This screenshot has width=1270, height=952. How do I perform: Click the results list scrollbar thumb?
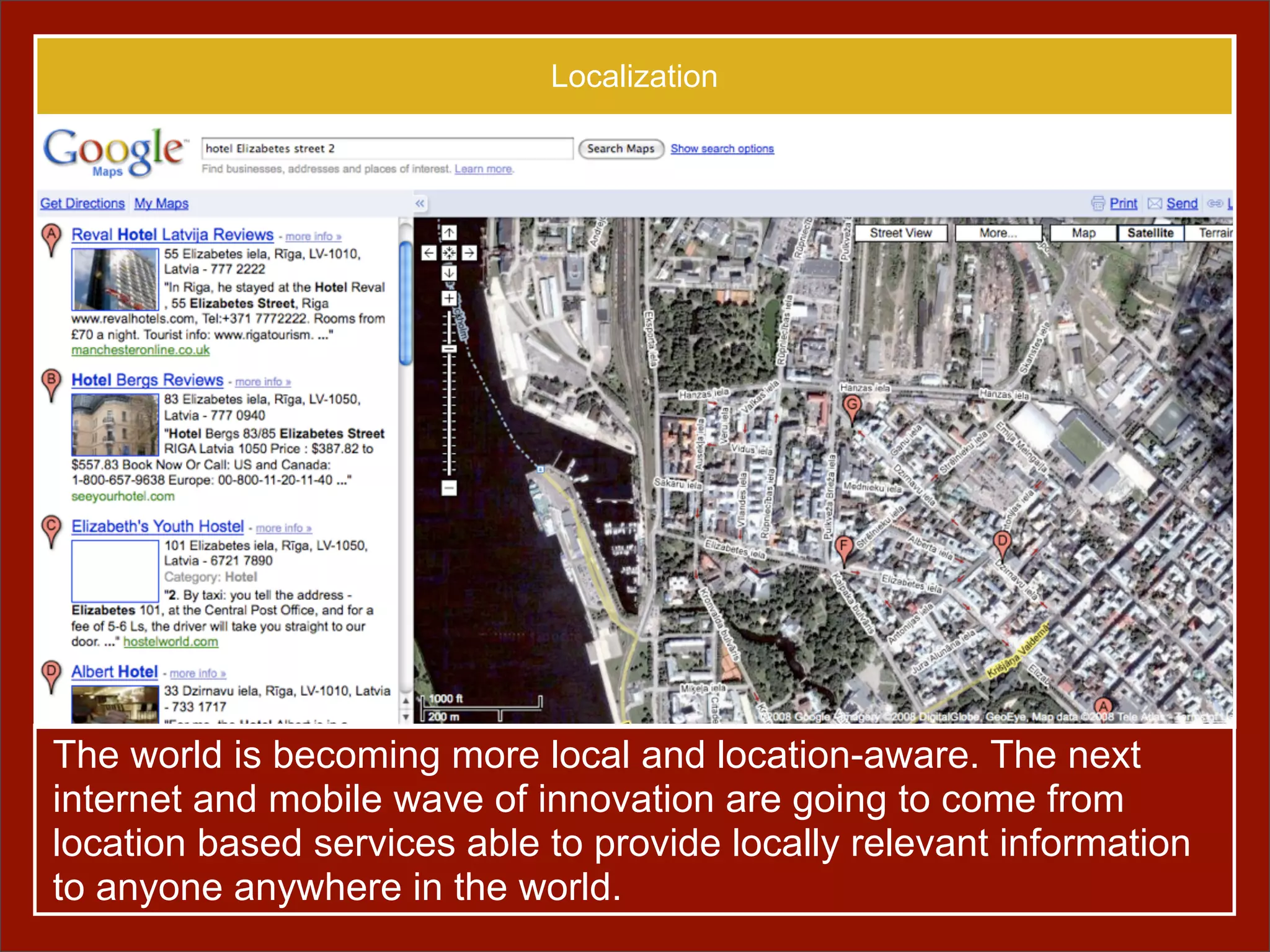pyautogui.click(x=406, y=304)
